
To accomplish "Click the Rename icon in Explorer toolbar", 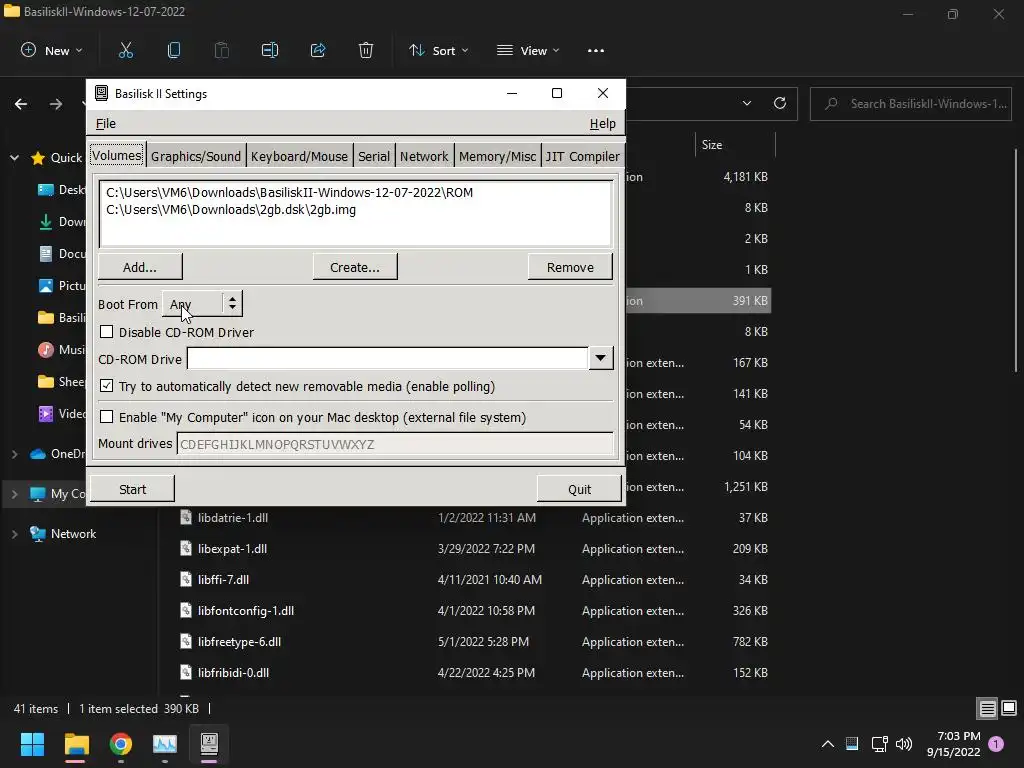I will [x=270, y=50].
